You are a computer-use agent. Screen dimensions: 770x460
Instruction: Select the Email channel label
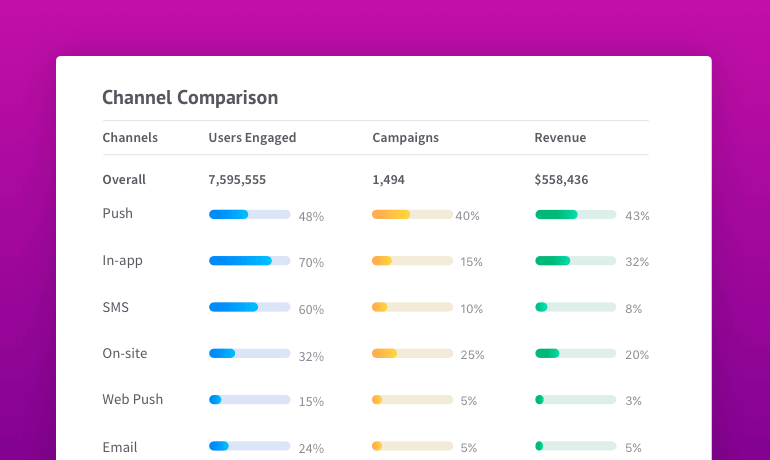(x=120, y=447)
